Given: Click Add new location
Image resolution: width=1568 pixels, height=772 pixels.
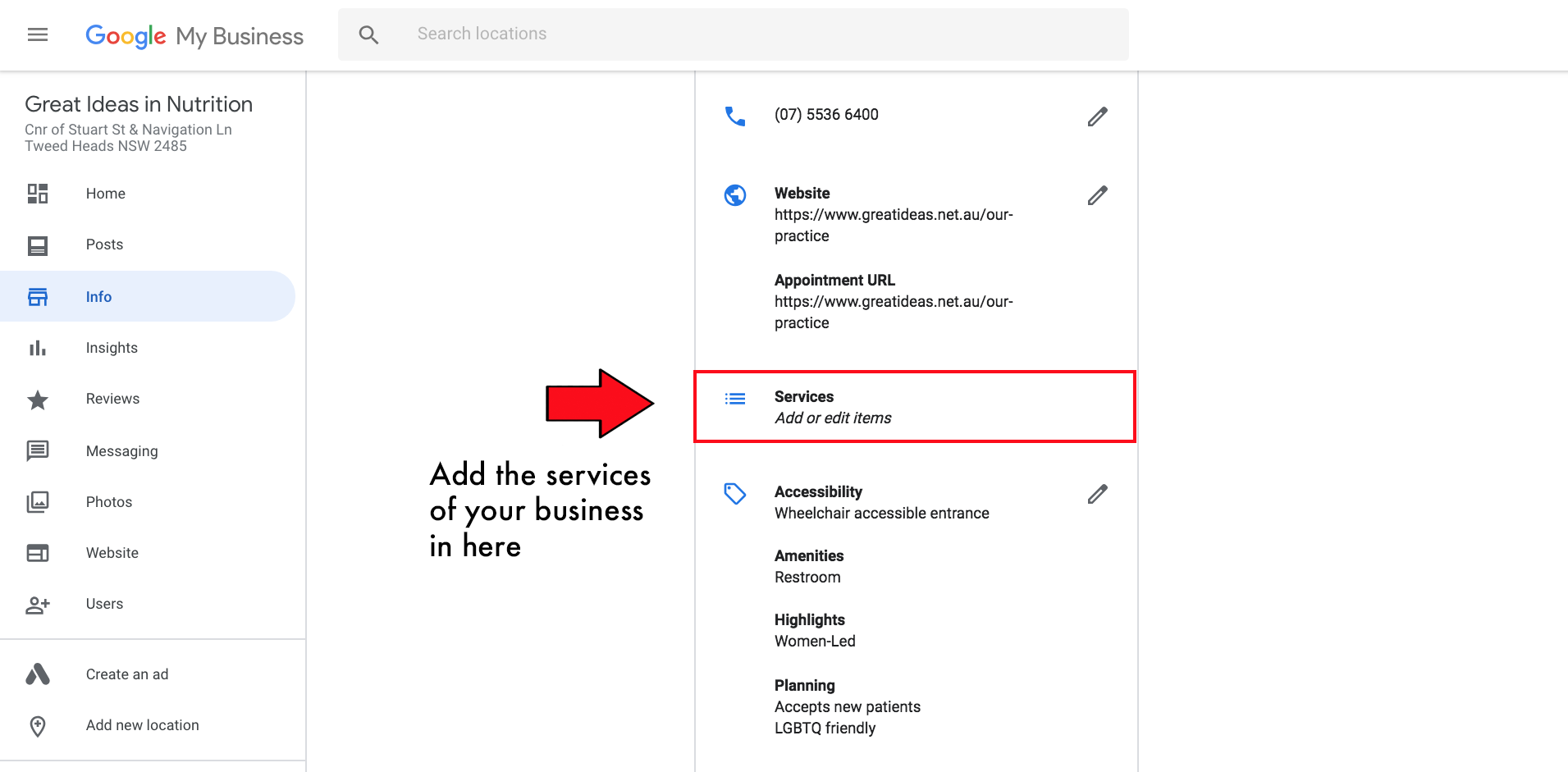Looking at the screenshot, I should (142, 724).
